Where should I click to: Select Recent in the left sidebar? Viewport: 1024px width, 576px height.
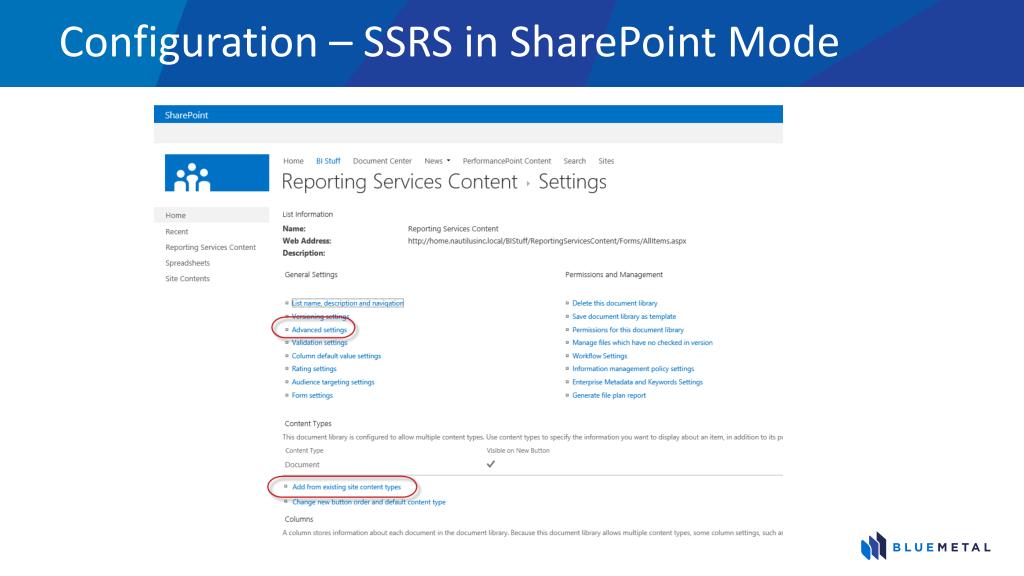tap(176, 232)
